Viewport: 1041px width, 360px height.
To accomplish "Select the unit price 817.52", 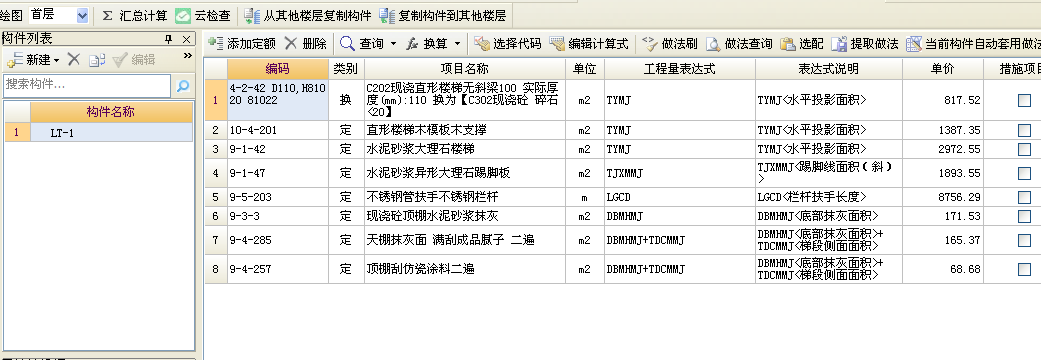I will [943, 100].
